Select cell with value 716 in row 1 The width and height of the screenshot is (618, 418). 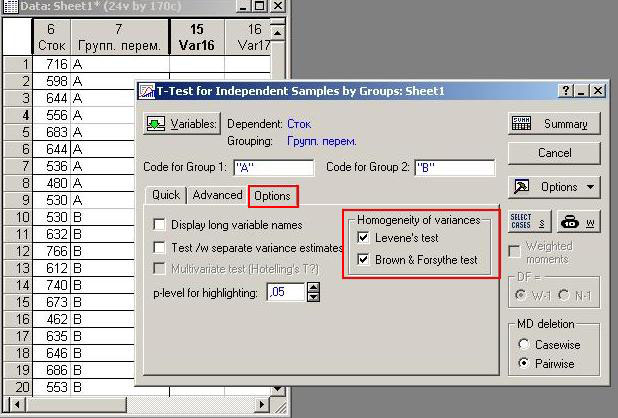(52, 64)
